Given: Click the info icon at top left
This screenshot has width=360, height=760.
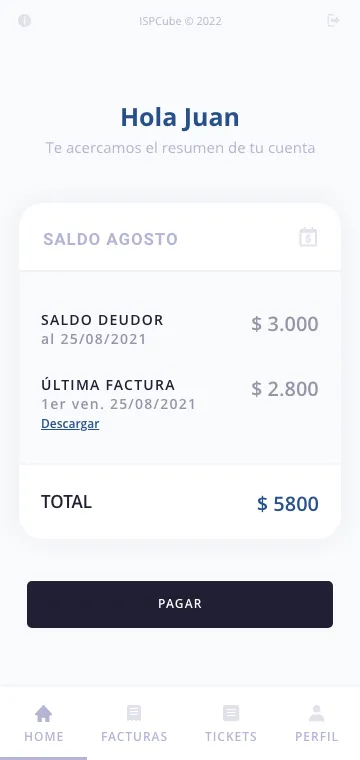Looking at the screenshot, I should (x=24, y=21).
